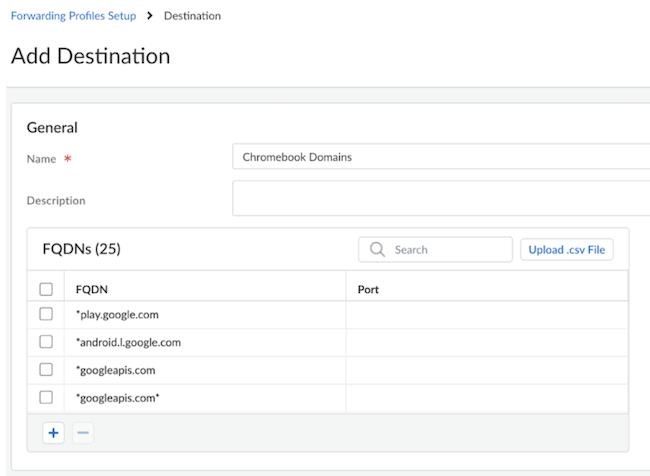
Task: Click the FQDN Search field
Action: pyautogui.click(x=435, y=250)
